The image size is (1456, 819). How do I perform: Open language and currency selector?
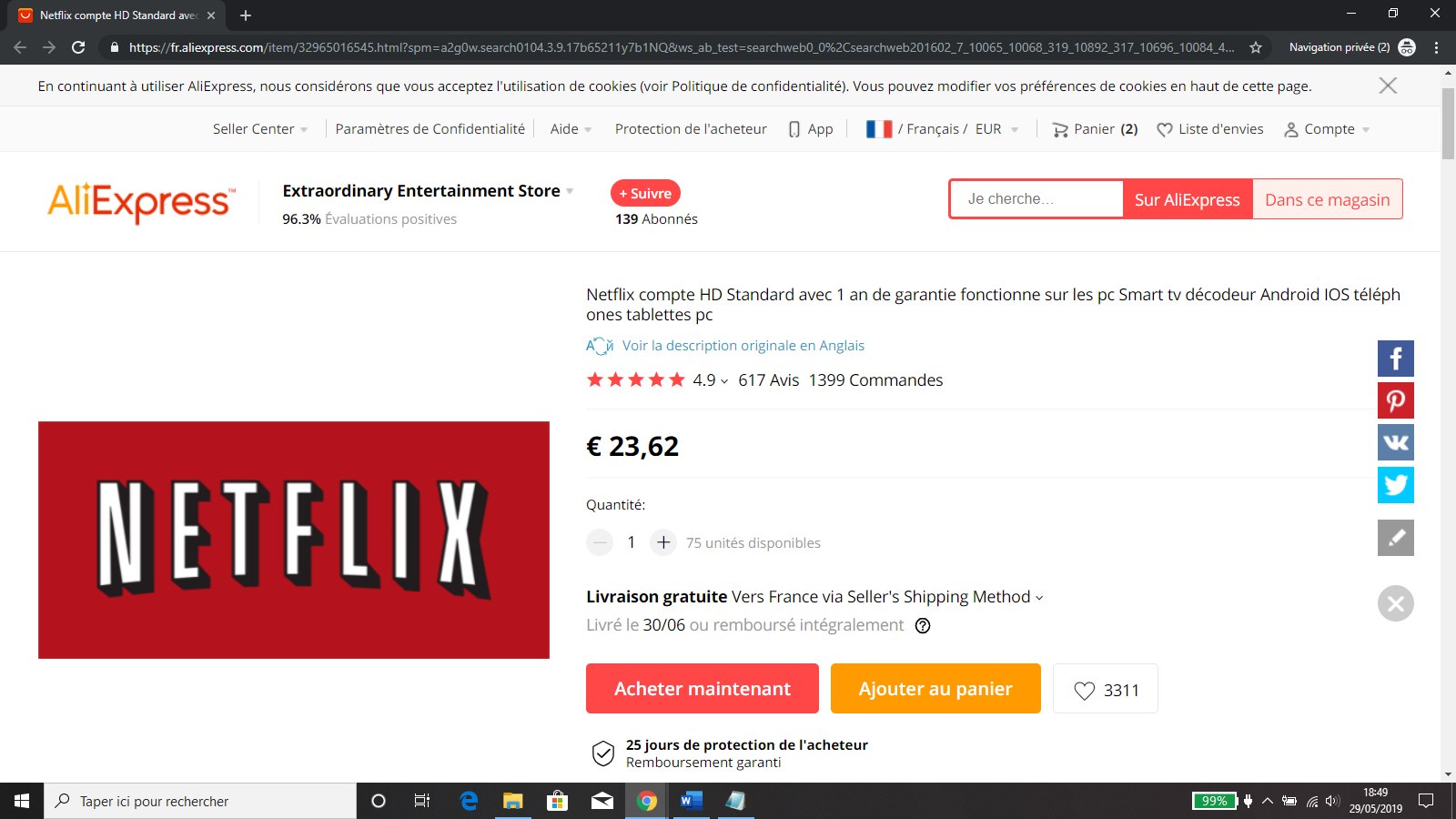(x=942, y=129)
